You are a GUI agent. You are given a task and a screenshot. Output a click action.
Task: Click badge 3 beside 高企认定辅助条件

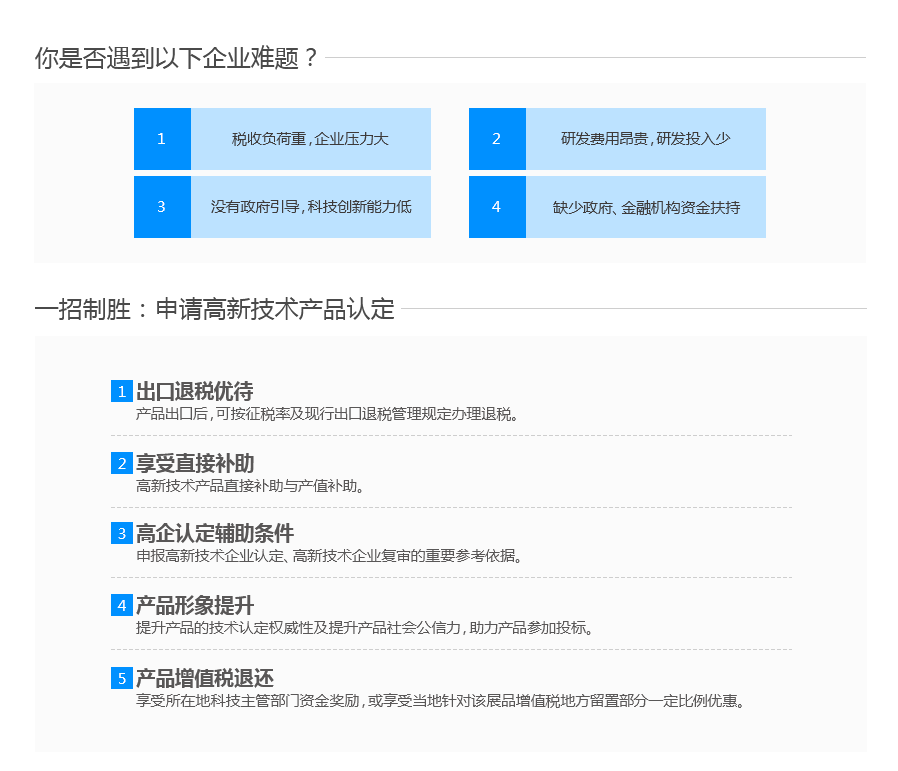pyautogui.click(x=121, y=533)
